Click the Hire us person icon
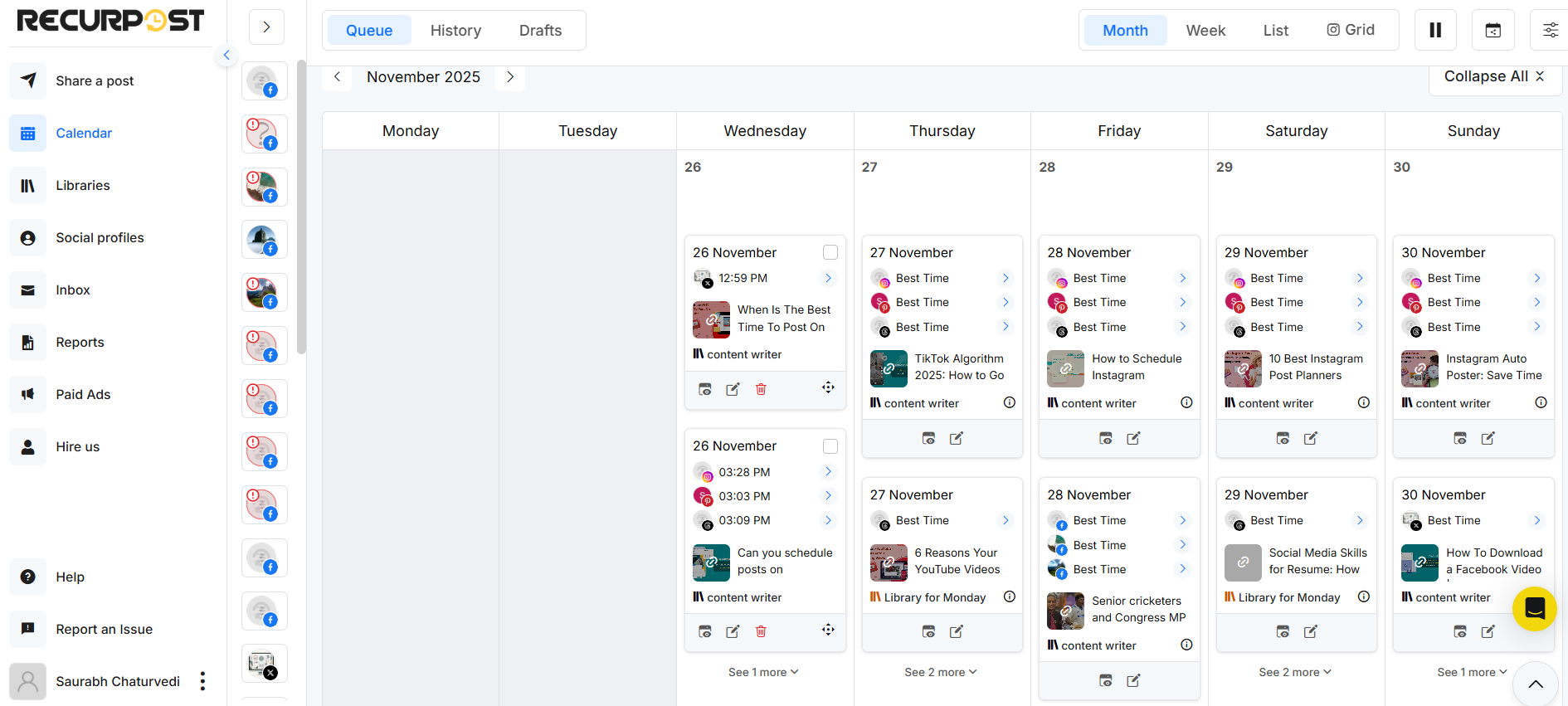 click(x=27, y=446)
